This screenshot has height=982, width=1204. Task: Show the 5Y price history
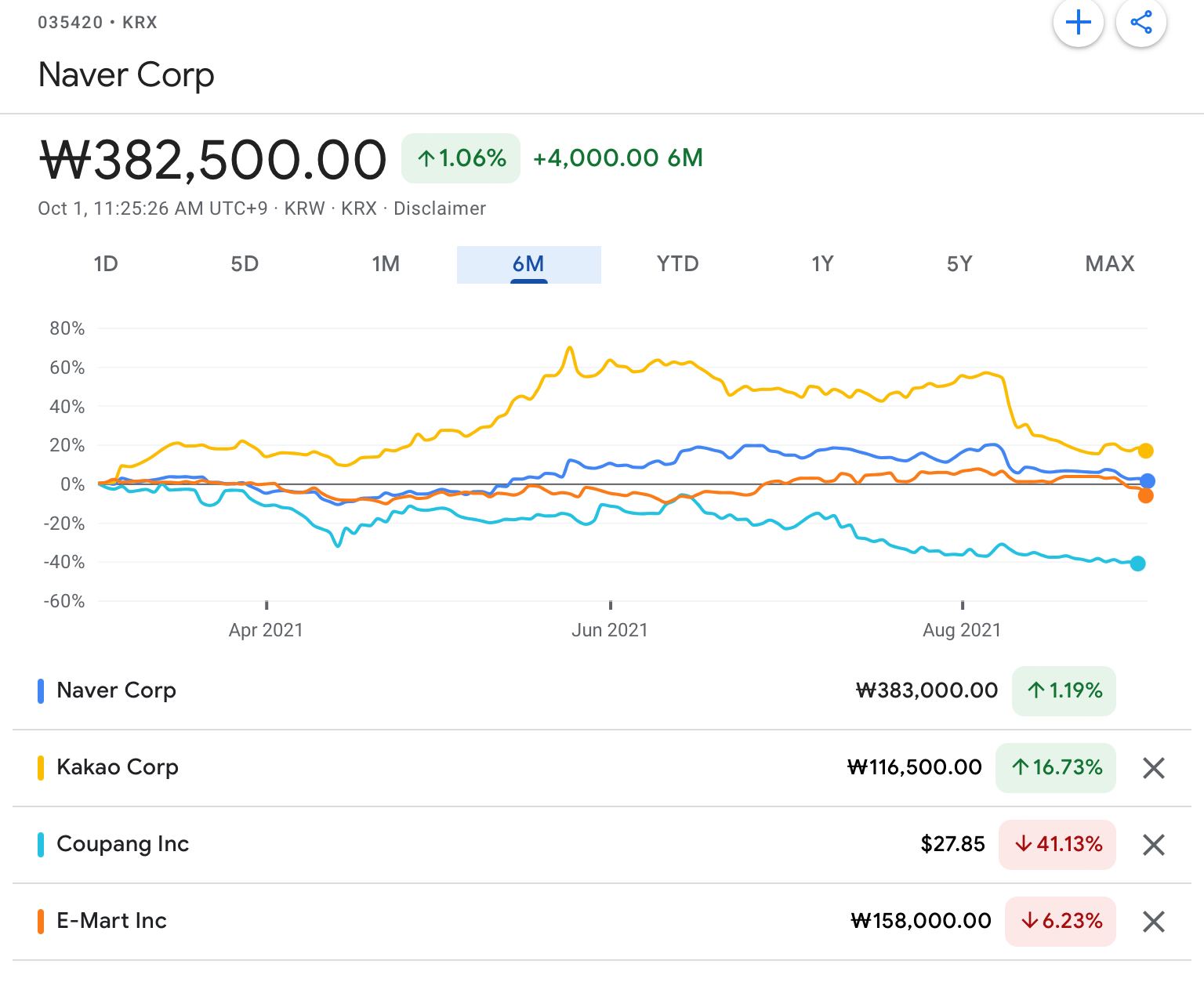point(959,264)
